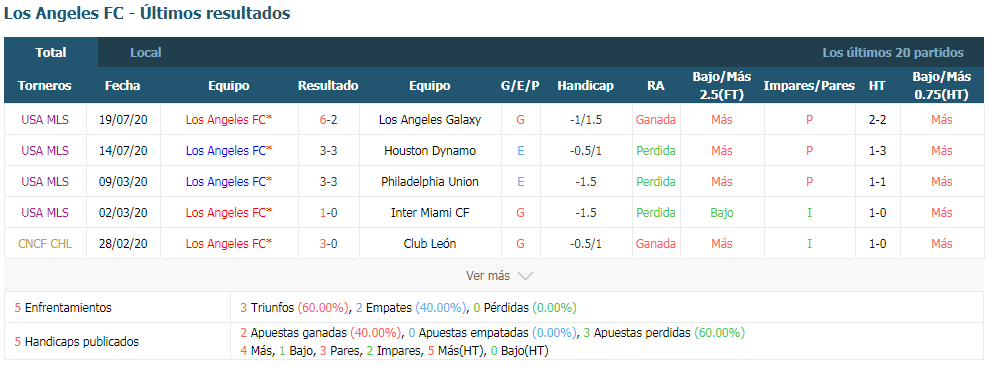The height and width of the screenshot is (367, 990).
Task: Click the 6-2 match result
Action: [x=328, y=119]
